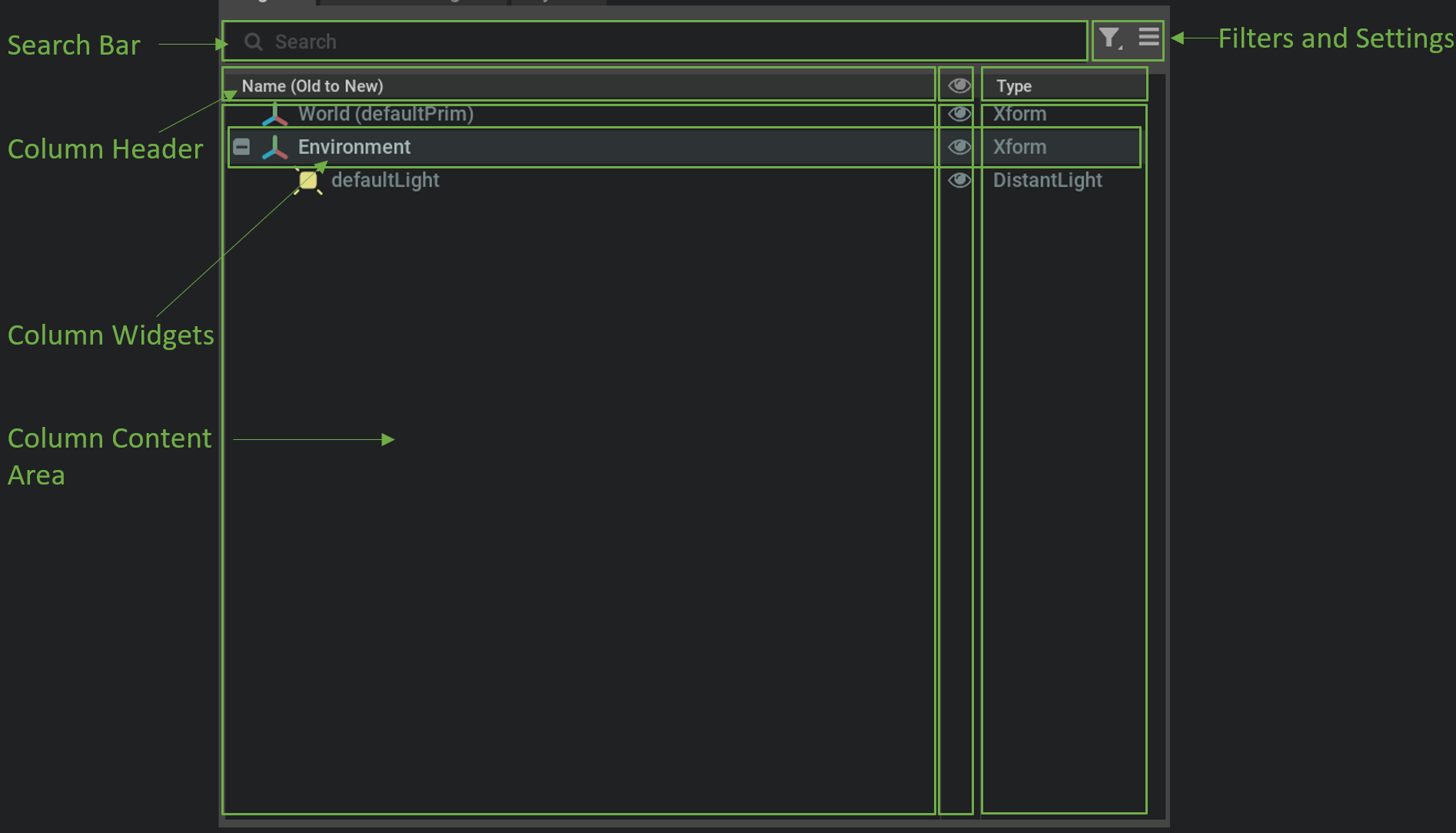Click the Xform type cell for Environment
This screenshot has width=1456, height=833.
coord(1019,147)
